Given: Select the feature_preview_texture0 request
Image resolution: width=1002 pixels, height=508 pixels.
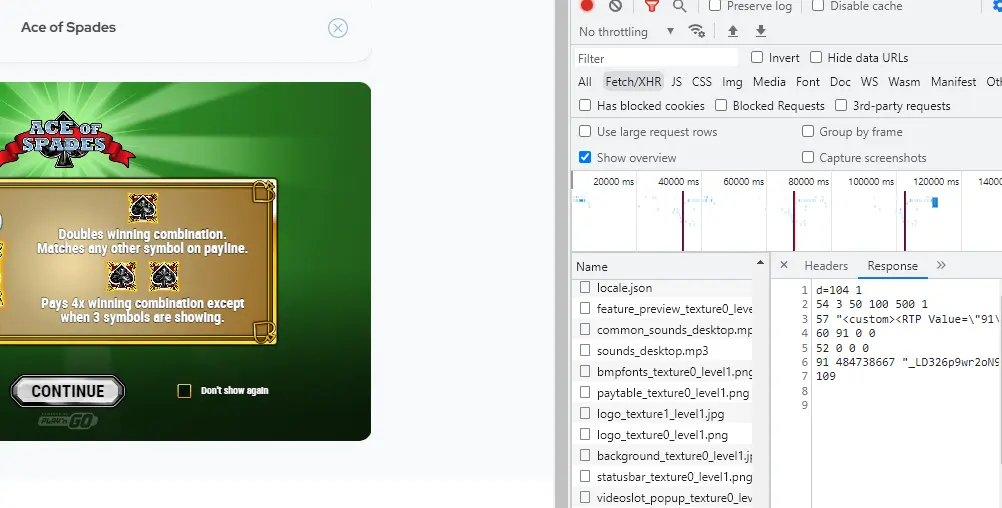Looking at the screenshot, I should [x=663, y=309].
